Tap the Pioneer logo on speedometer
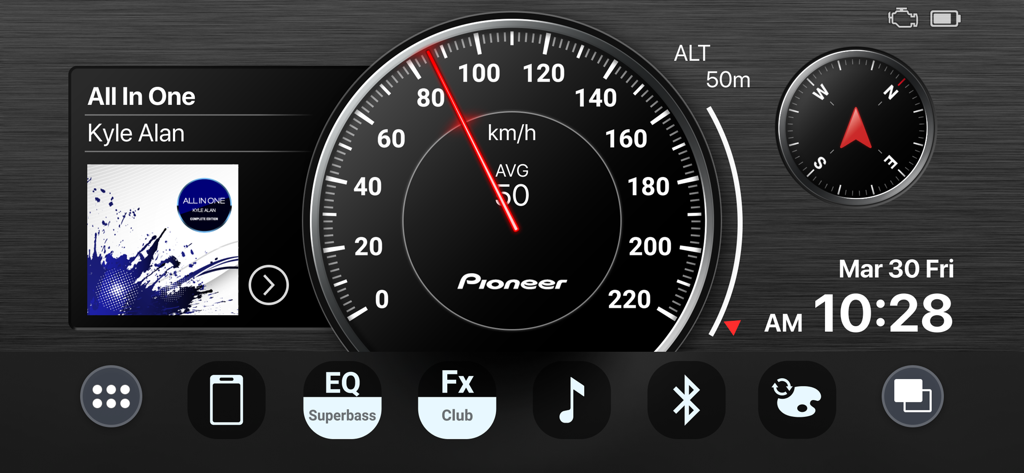1024x473 pixels. (513, 282)
